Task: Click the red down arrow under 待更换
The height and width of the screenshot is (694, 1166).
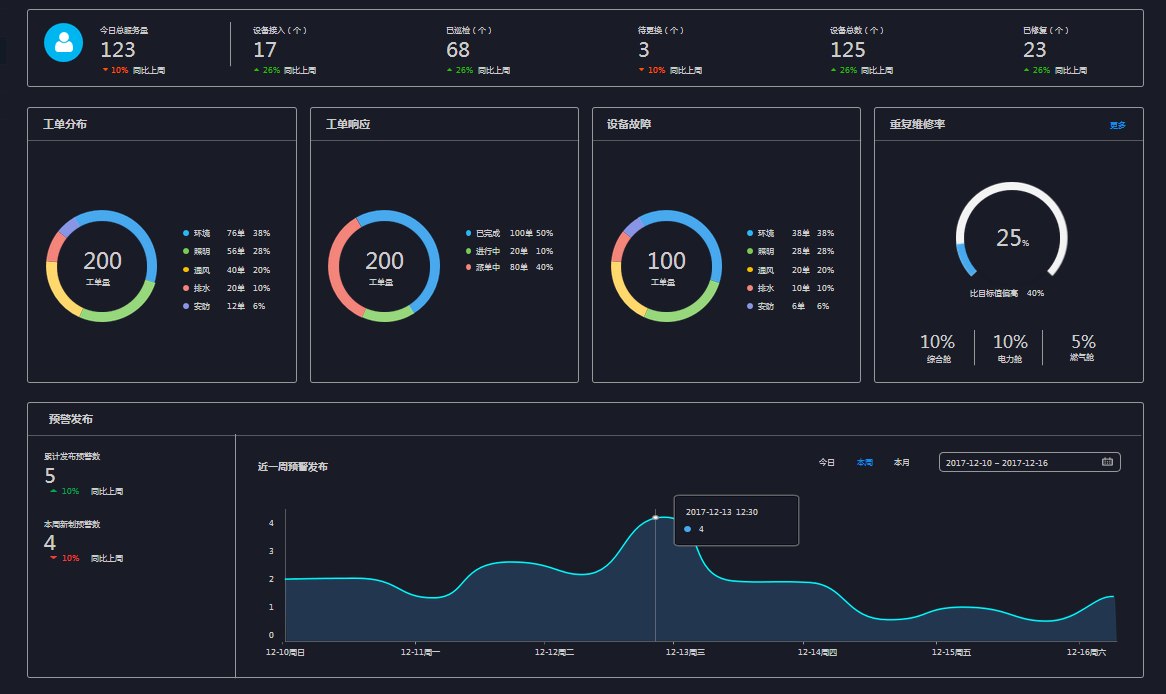Action: pos(641,70)
